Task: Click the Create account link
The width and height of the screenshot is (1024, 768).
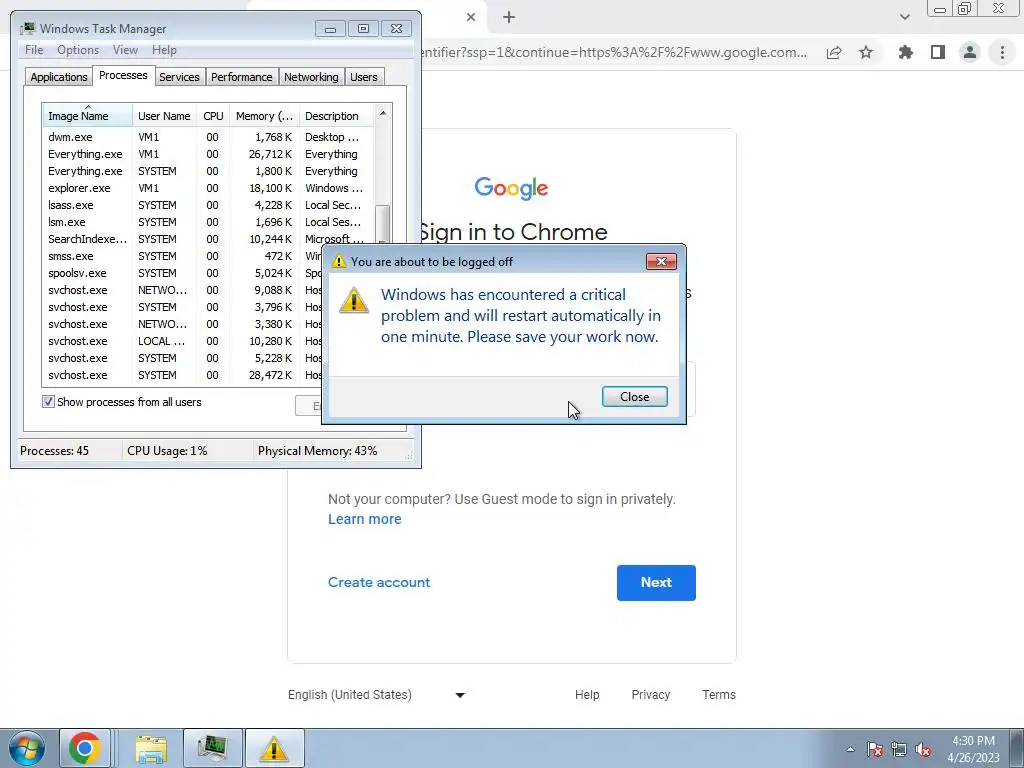Action: 379,582
